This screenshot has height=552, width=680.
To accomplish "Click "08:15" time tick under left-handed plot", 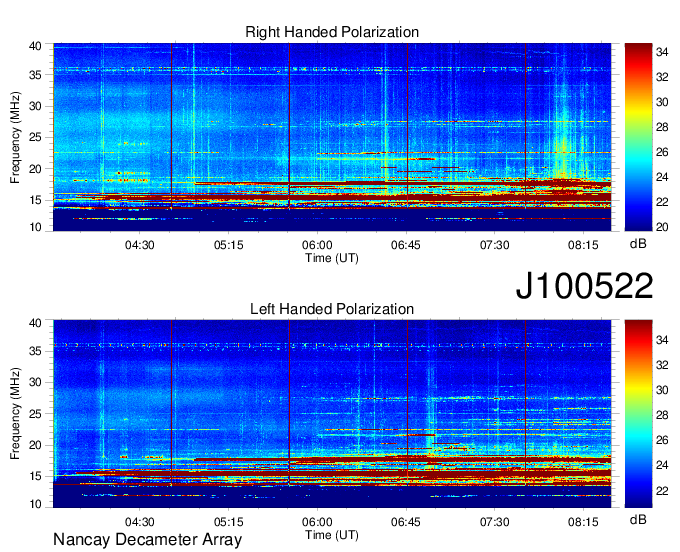I will pyautogui.click(x=583, y=522).
